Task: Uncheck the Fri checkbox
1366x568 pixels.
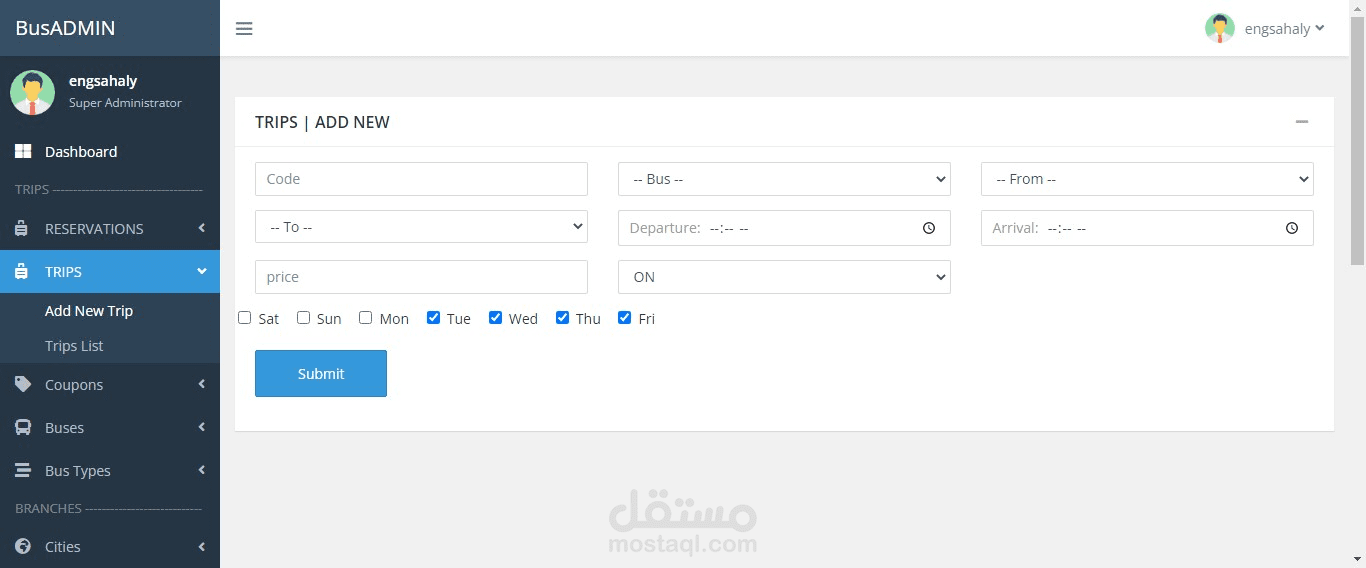Action: pyautogui.click(x=624, y=318)
